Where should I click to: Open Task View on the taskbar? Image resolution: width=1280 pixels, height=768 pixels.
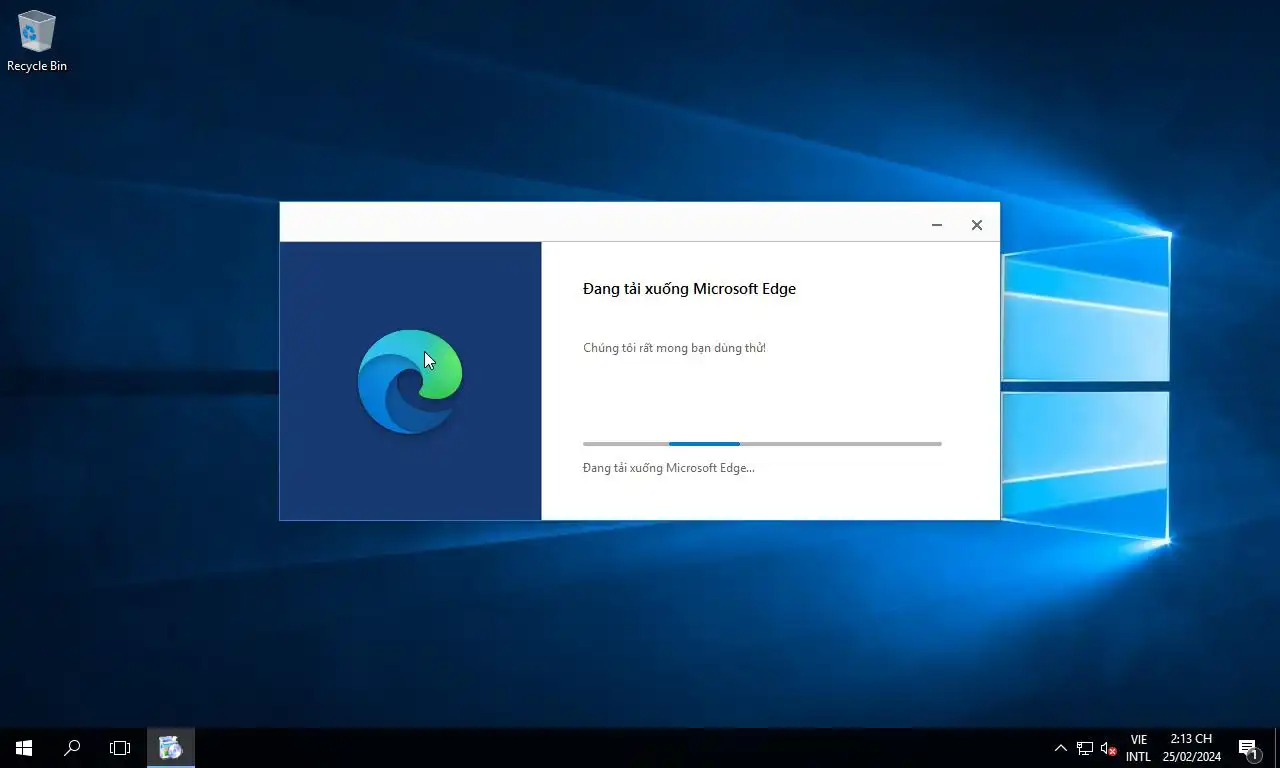(x=120, y=747)
